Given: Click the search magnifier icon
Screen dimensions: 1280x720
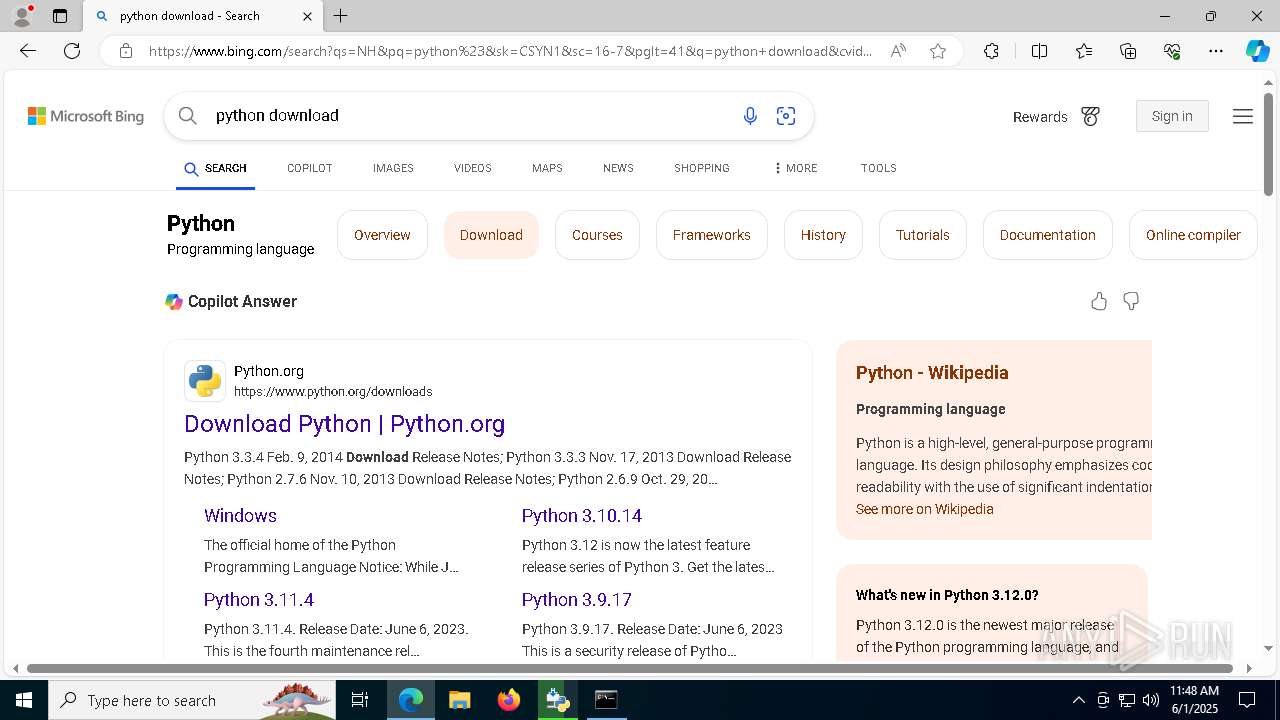Looking at the screenshot, I should pos(188,116).
